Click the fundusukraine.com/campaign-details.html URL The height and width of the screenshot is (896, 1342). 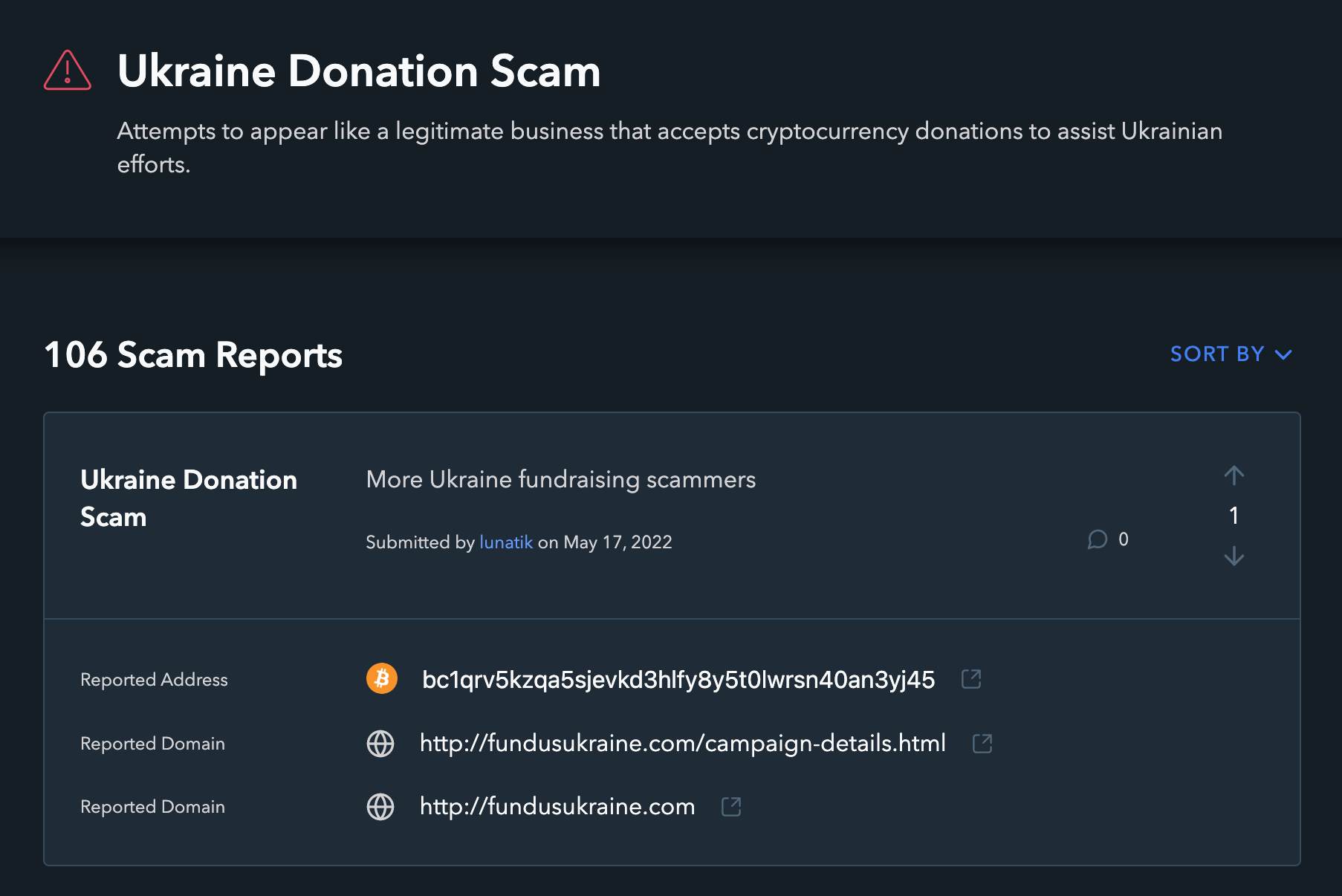pyautogui.click(x=683, y=743)
